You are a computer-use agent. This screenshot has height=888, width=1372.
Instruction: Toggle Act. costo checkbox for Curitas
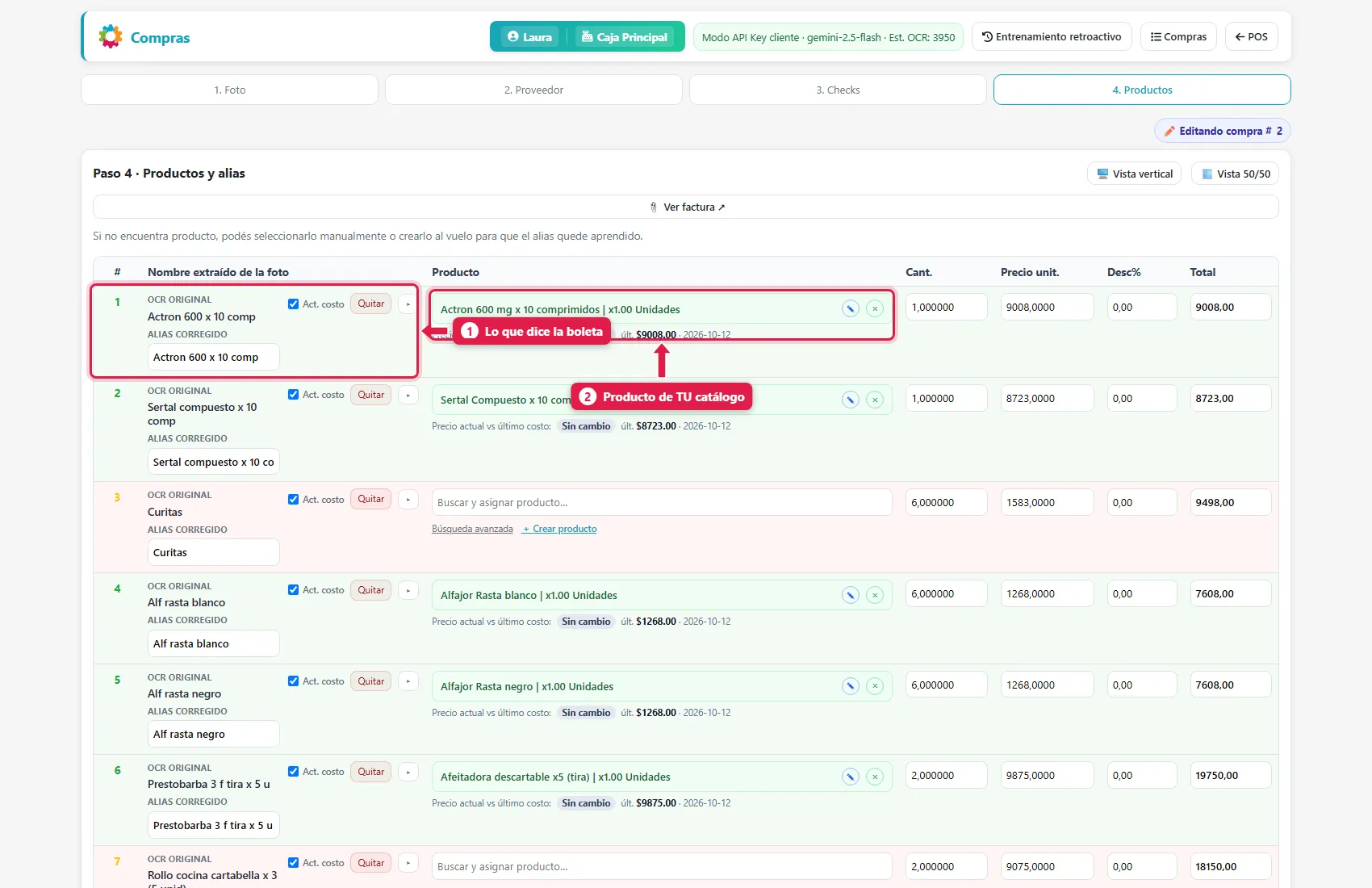(x=293, y=500)
